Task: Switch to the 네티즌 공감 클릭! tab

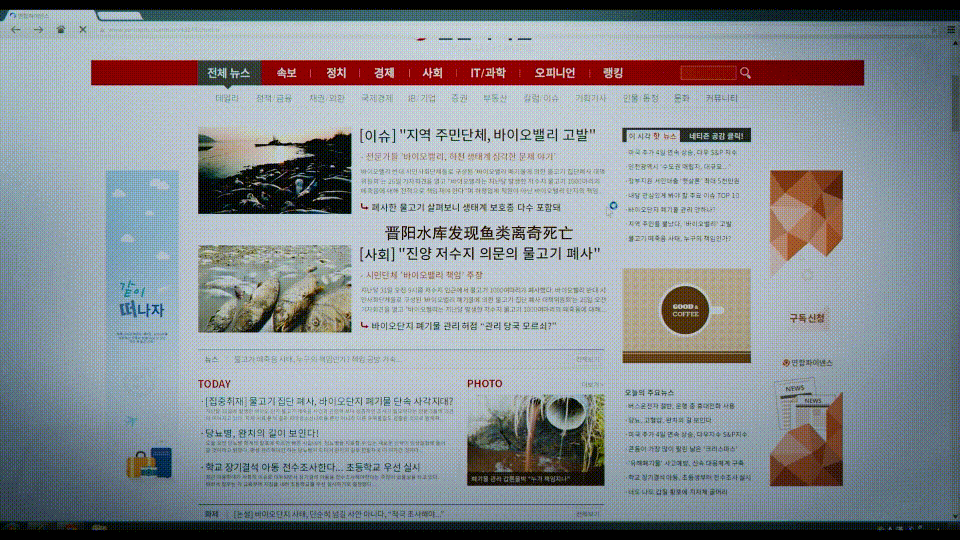Action: click(x=716, y=135)
